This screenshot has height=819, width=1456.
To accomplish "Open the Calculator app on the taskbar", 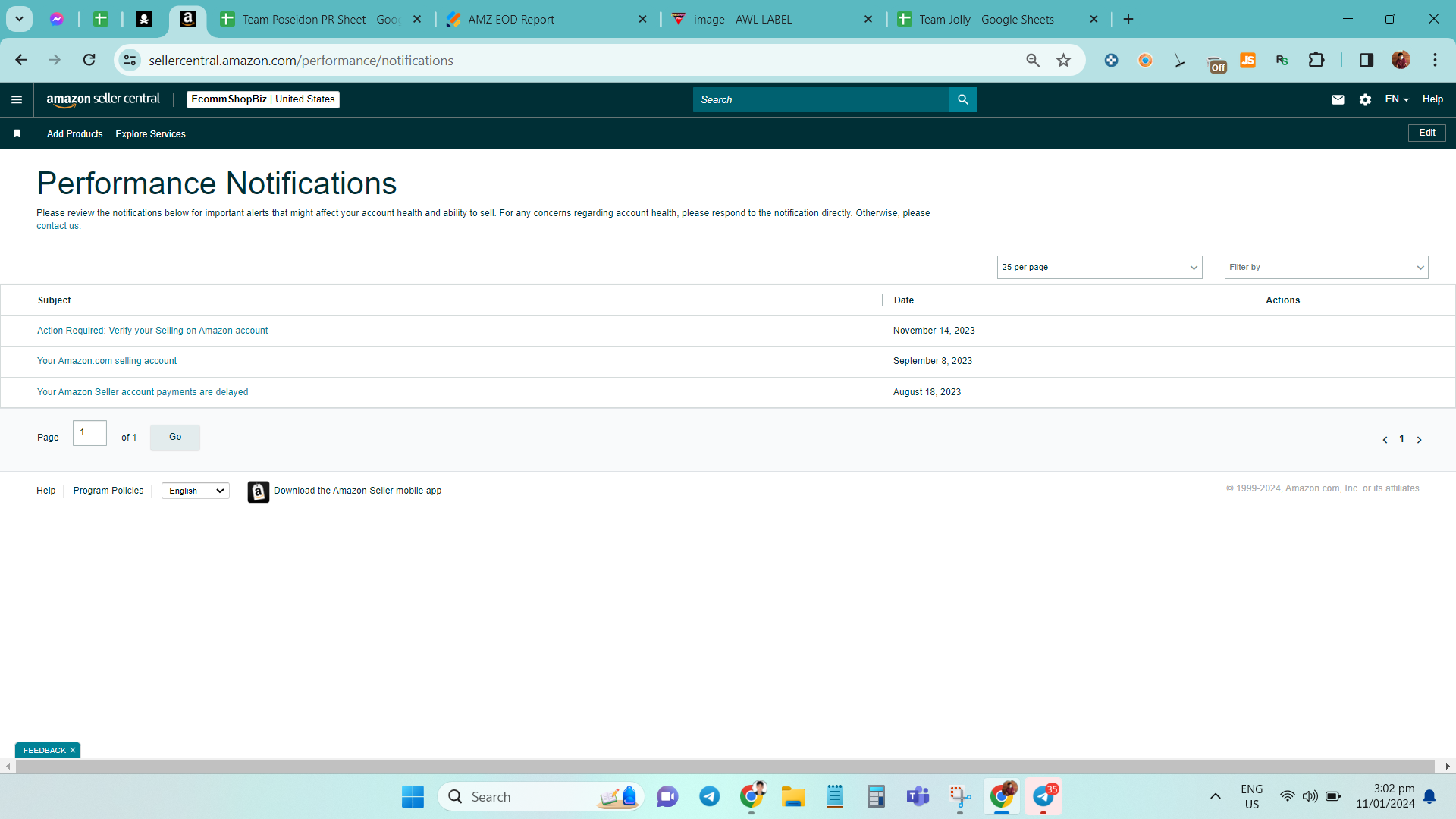I will tap(876, 796).
